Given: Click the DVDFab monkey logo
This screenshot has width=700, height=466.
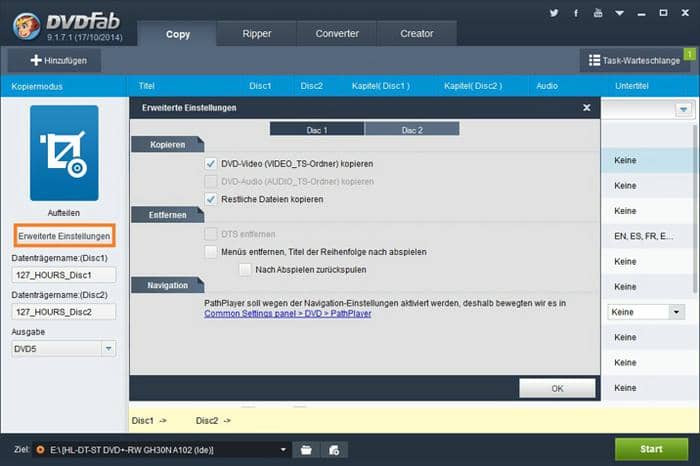Looking at the screenshot, I should tap(26, 26).
